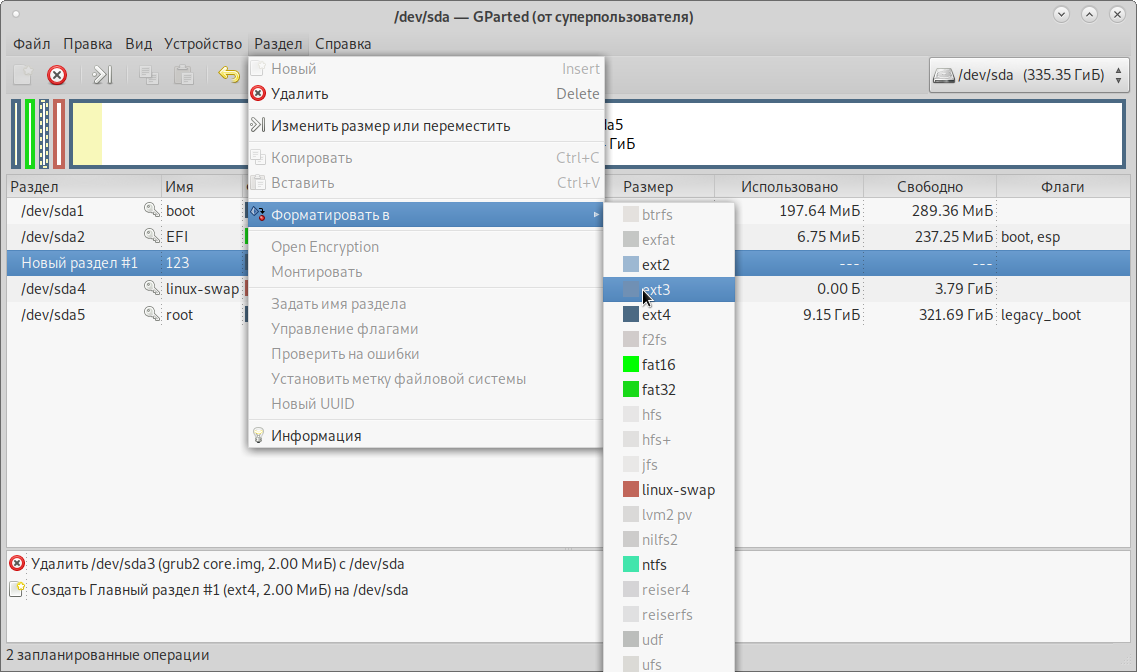
Task: Click the red swap bar in disk map
Action: (x=59, y=134)
